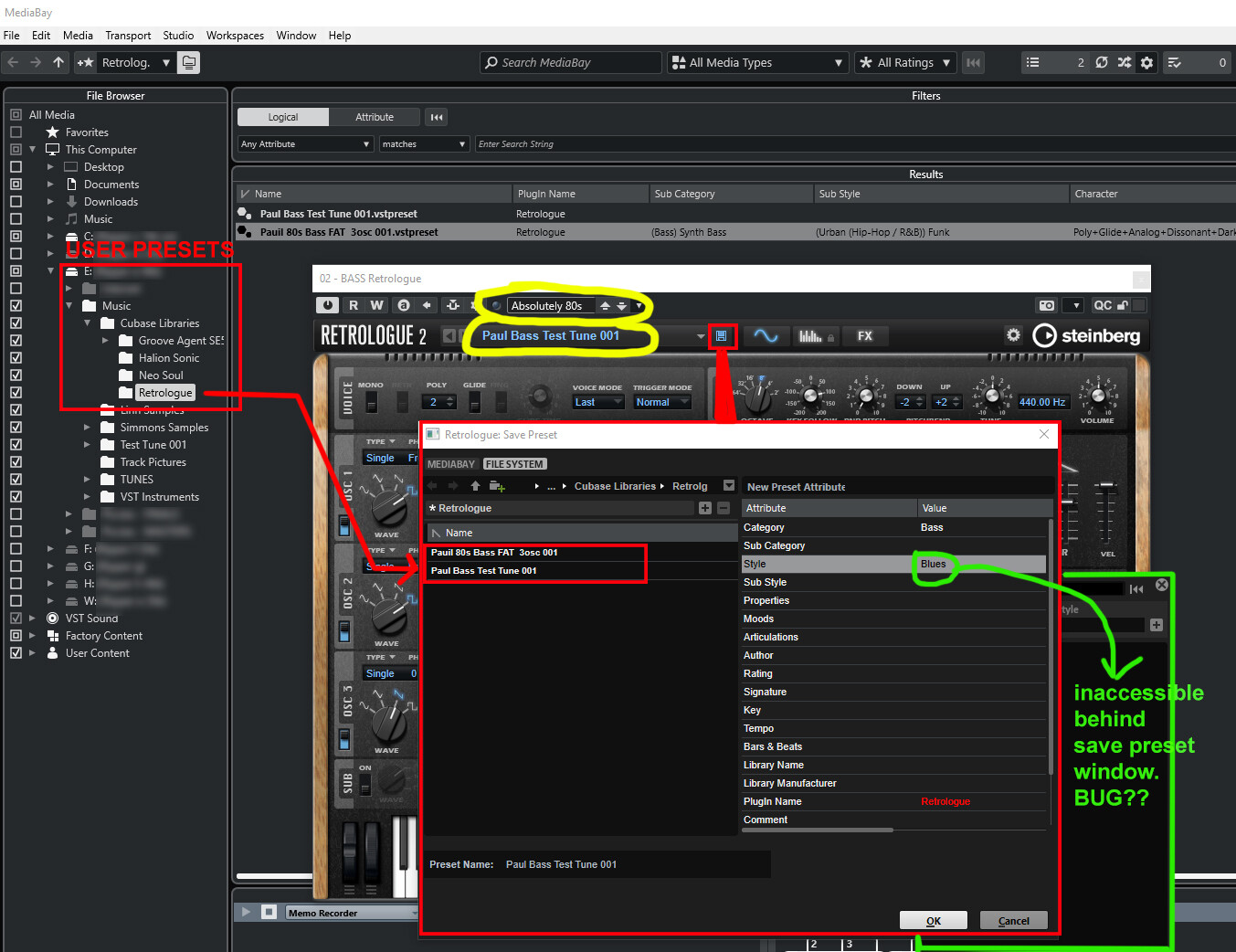Cancel the Retrologue Save Preset dialog
Viewport: 1236px width, 952px height.
pos(1013,920)
